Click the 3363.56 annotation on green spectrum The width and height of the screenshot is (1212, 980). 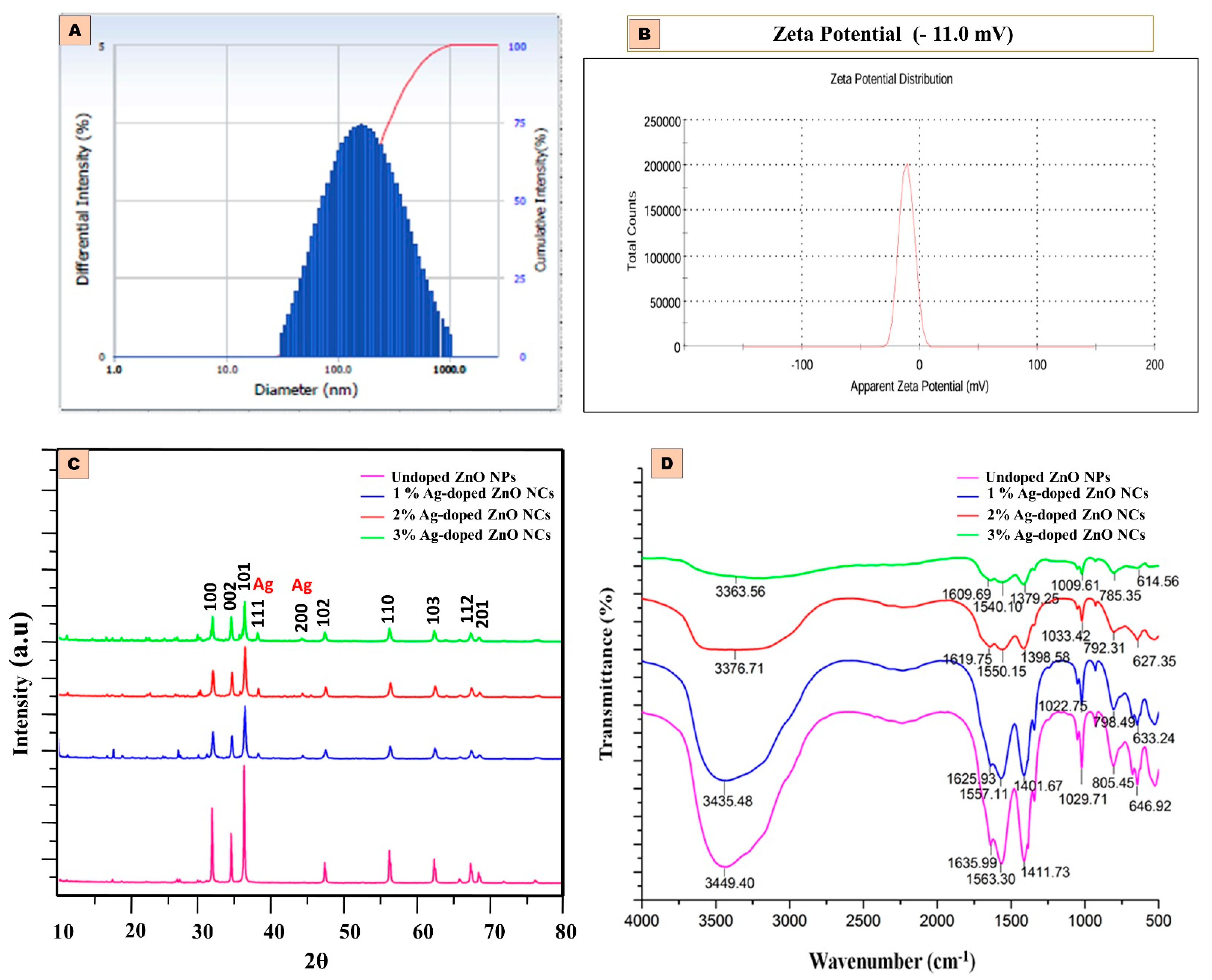pos(740,592)
